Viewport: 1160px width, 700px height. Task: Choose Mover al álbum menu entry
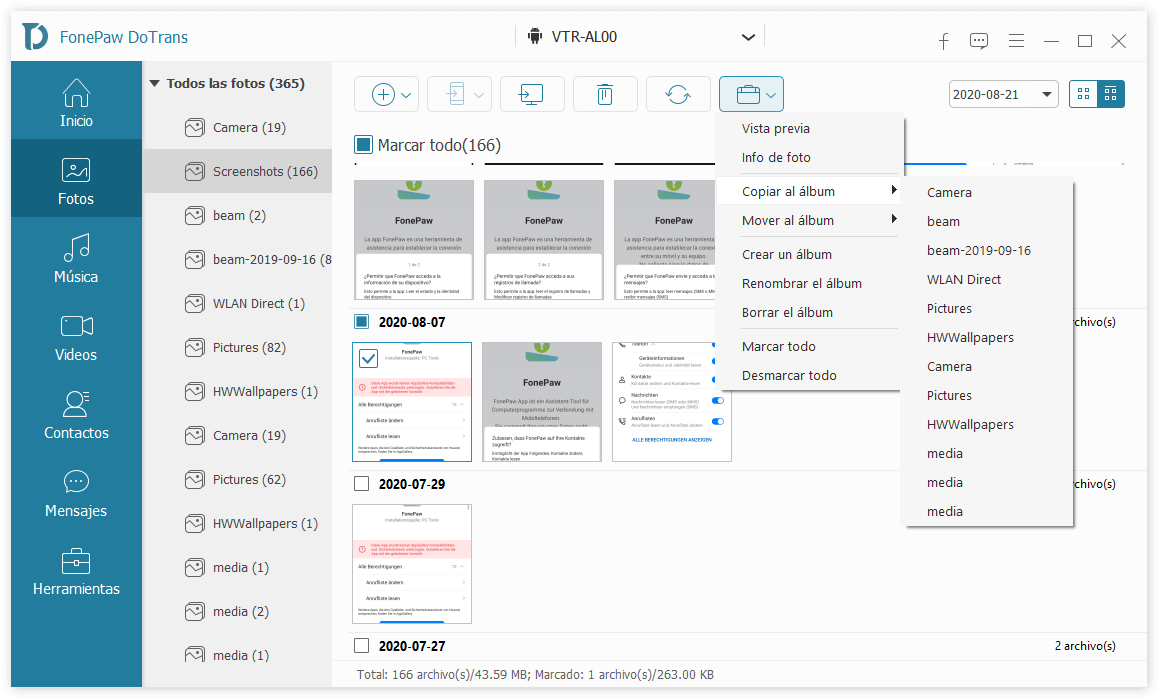click(x=788, y=220)
